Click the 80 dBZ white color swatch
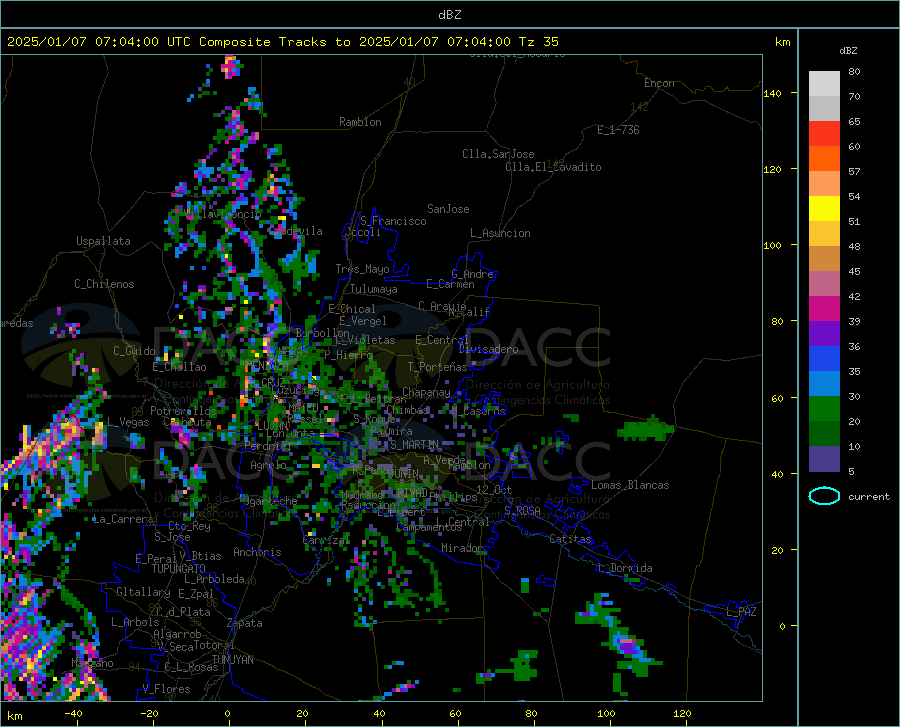The width and height of the screenshot is (900, 727). 824,83
